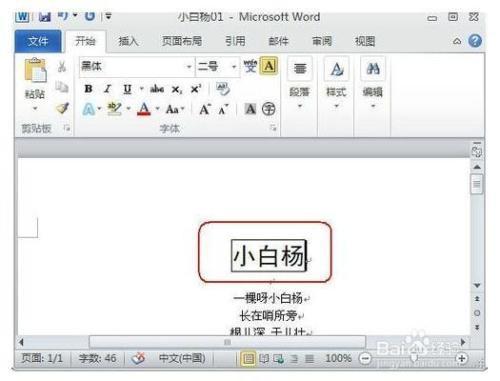The height and width of the screenshot is (381, 500).
Task: Open the Change Case dropdown arrow
Action: [x=183, y=109]
